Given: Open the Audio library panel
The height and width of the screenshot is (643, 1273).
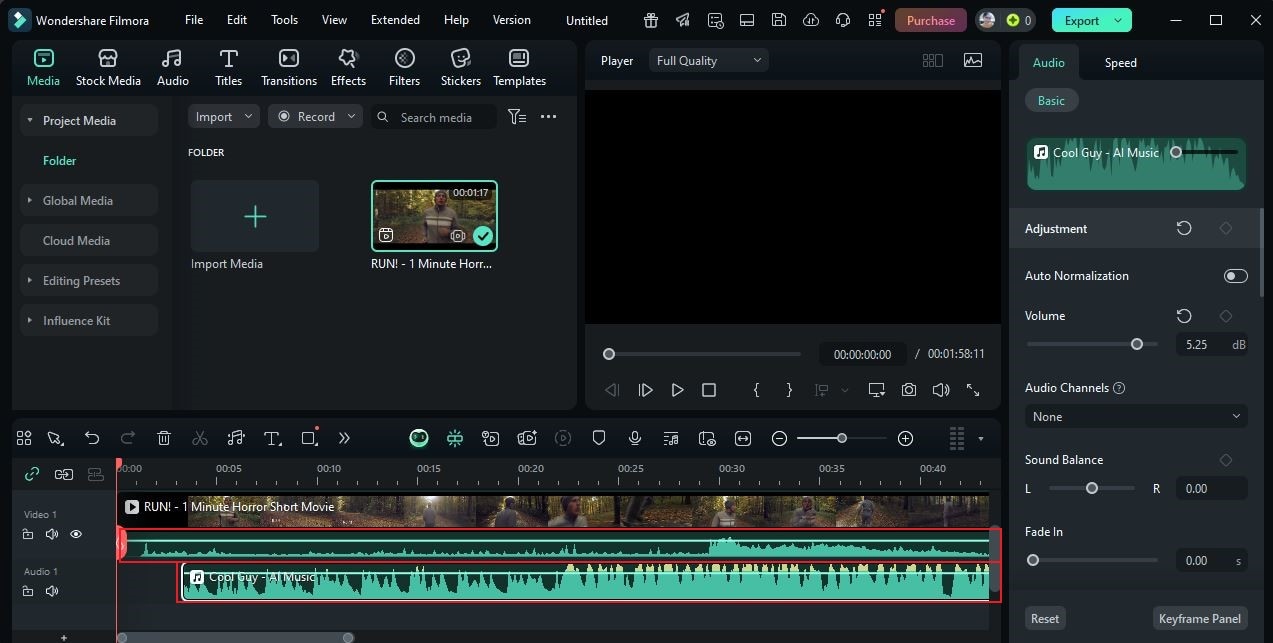Looking at the screenshot, I should click(172, 68).
